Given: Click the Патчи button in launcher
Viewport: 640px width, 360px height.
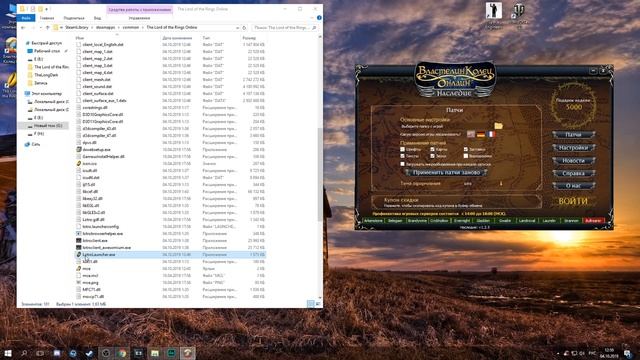Looking at the screenshot, I should point(573,134).
